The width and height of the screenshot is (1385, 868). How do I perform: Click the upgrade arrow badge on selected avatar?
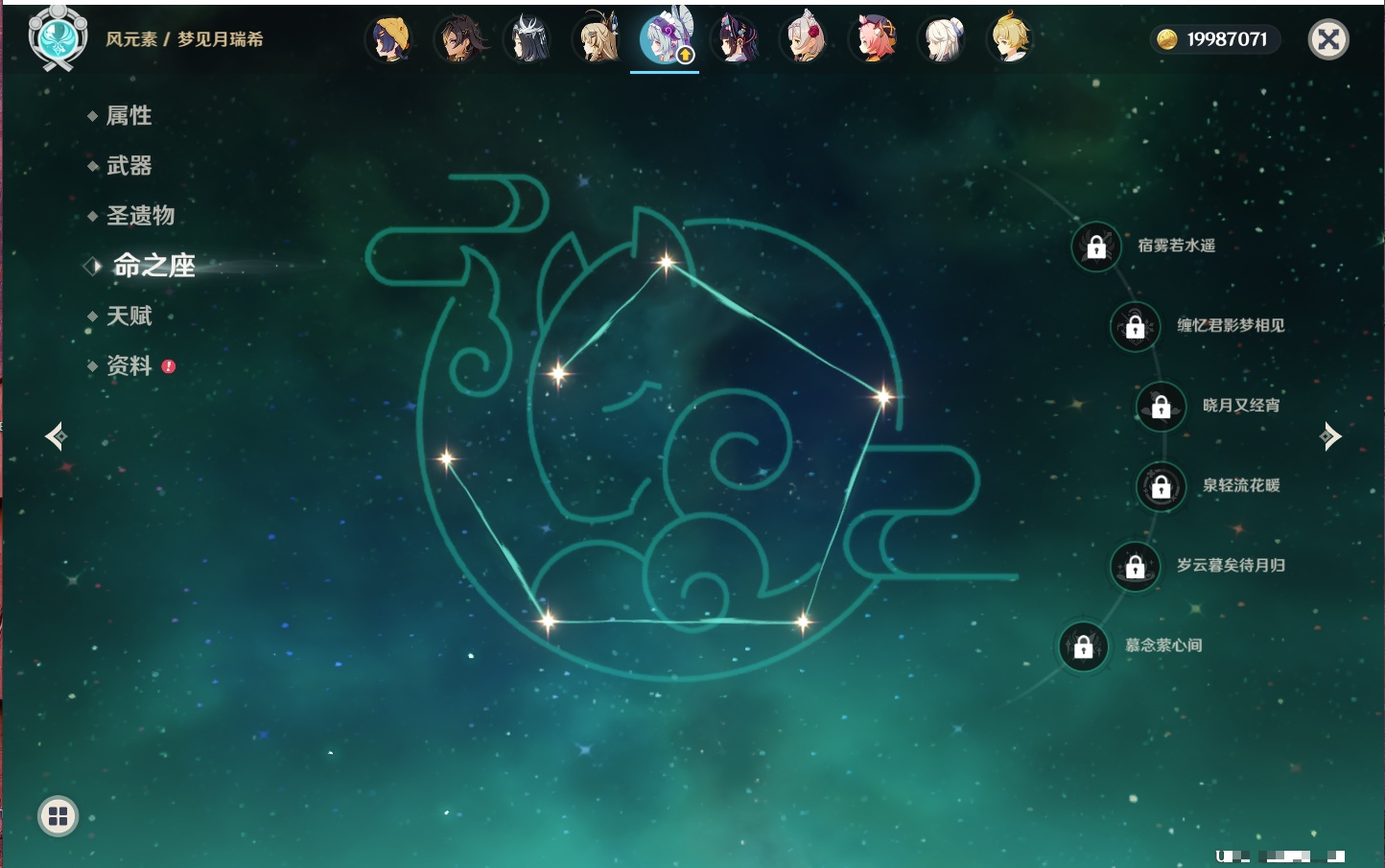tap(685, 56)
